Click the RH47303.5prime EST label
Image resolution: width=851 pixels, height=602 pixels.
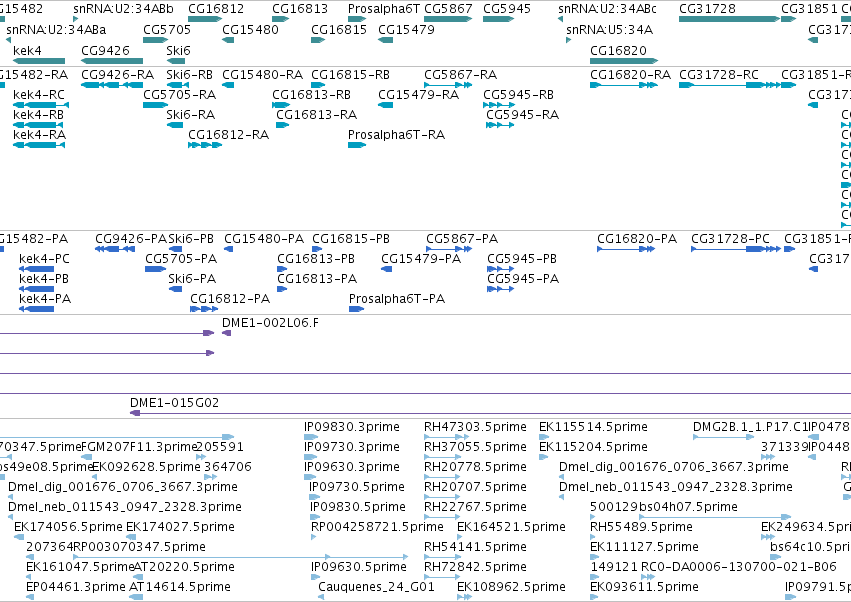(475, 427)
